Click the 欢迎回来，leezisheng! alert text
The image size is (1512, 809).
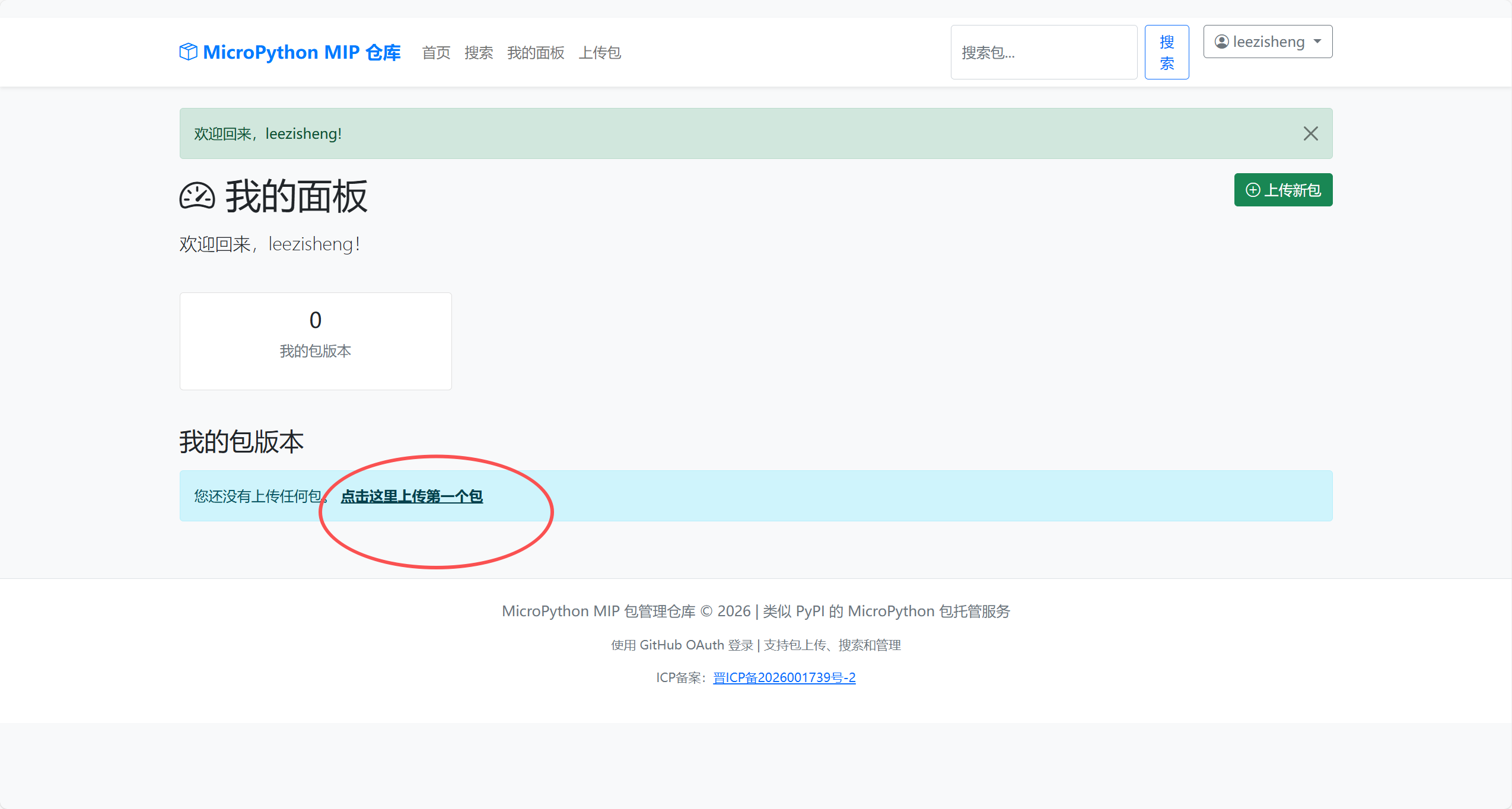click(268, 133)
